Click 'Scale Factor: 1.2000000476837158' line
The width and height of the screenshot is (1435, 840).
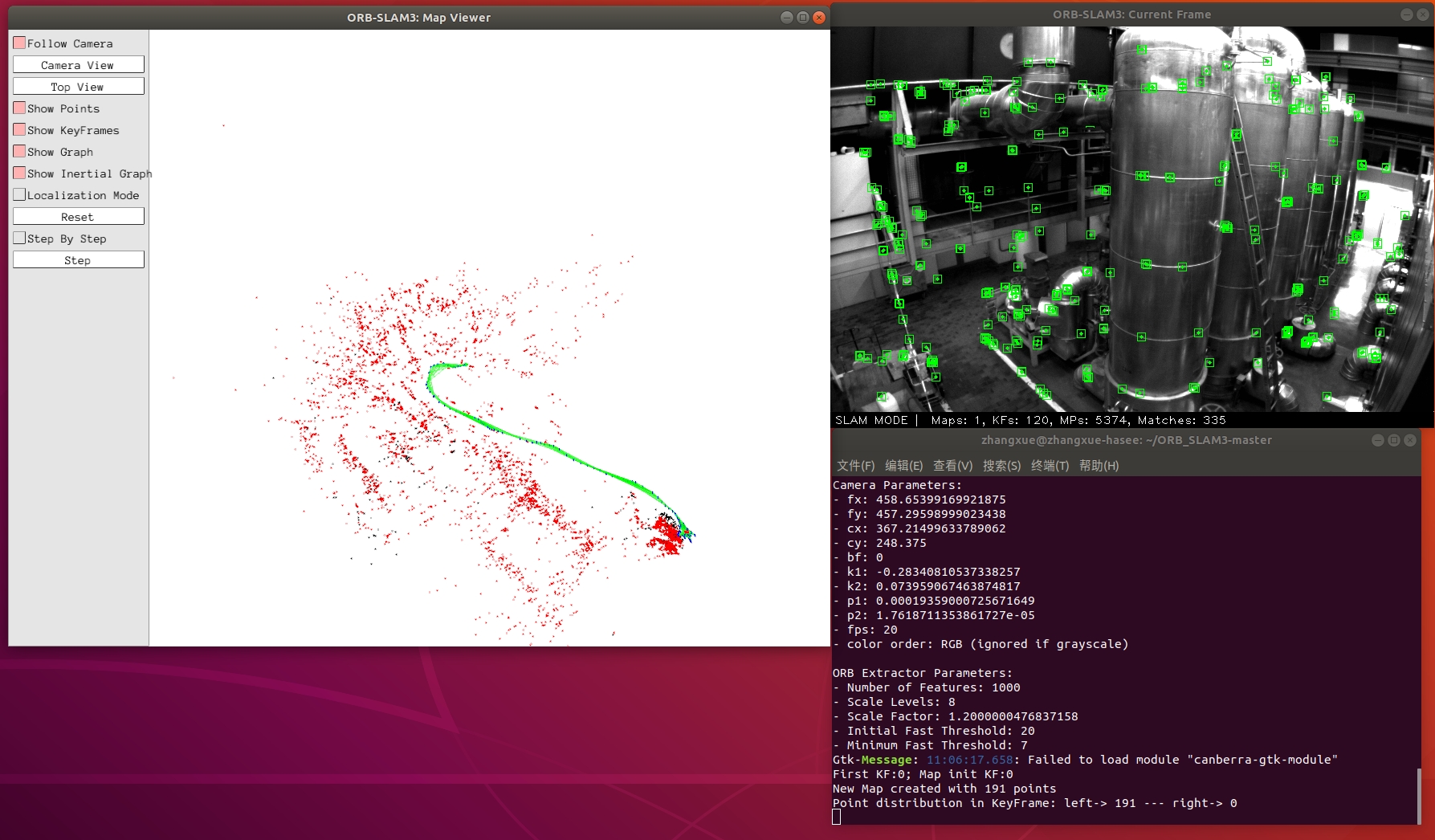point(956,716)
